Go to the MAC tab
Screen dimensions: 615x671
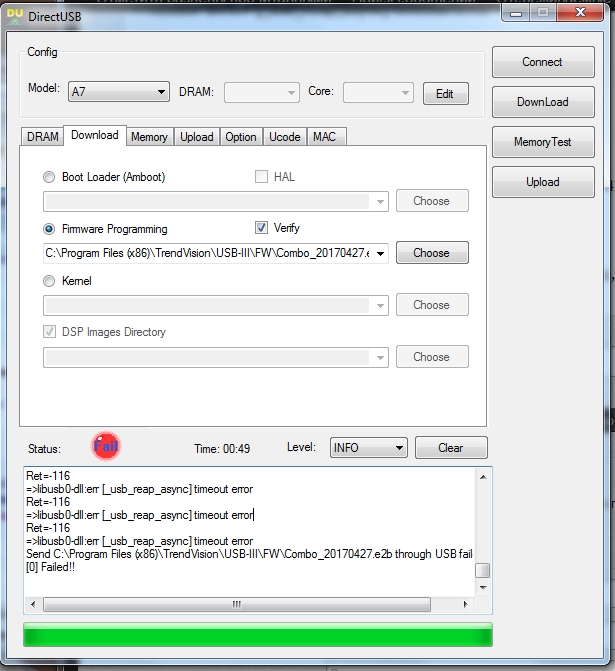pyautogui.click(x=324, y=137)
